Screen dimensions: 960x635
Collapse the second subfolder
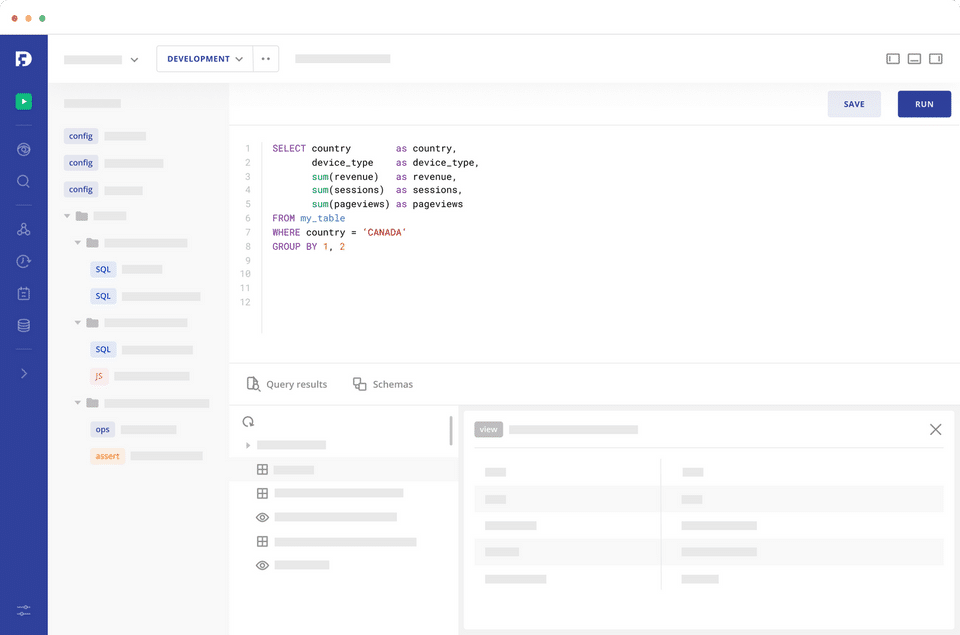coord(78,323)
